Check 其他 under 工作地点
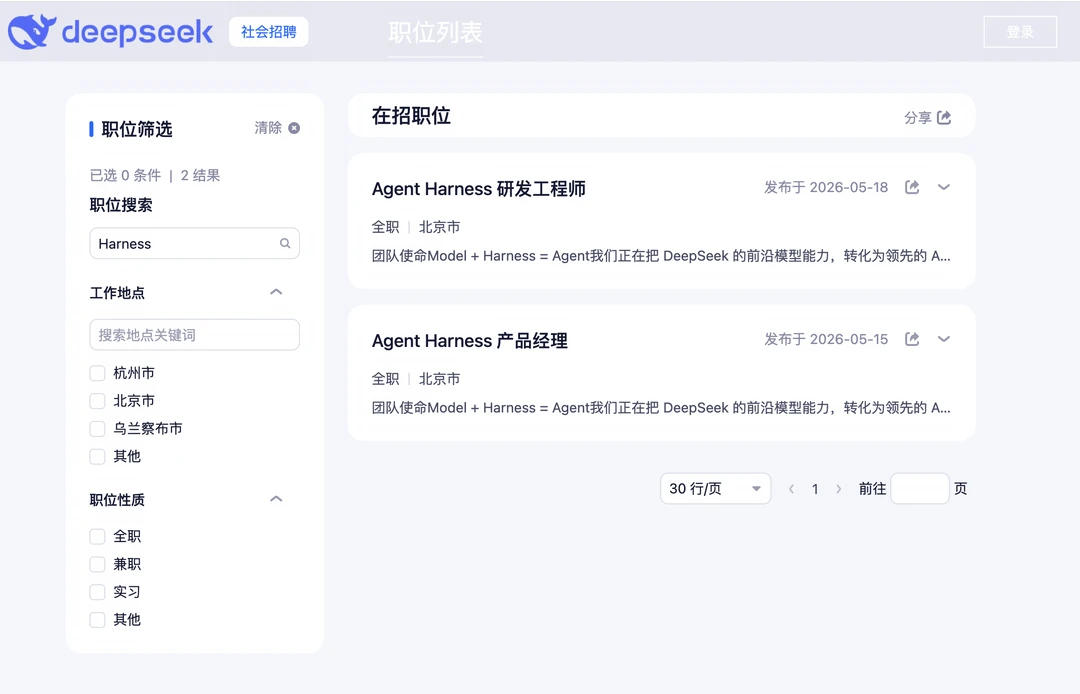Viewport: 1080px width, 694px height. tap(97, 456)
